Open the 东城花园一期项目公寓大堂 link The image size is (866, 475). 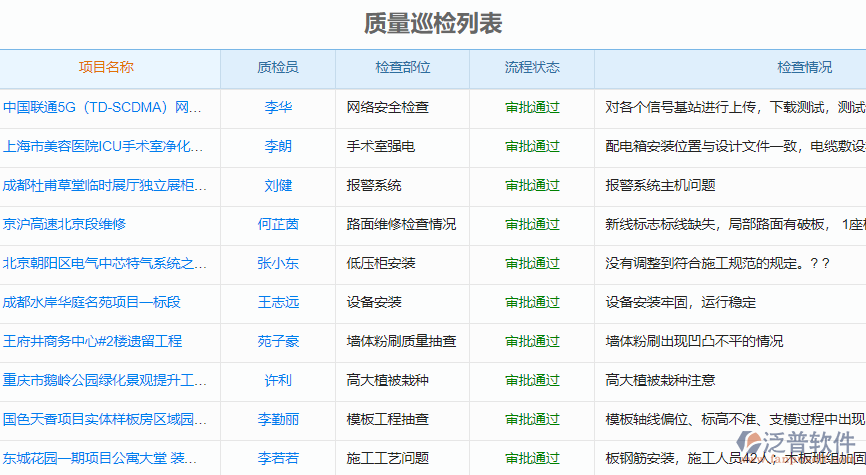pyautogui.click(x=104, y=458)
